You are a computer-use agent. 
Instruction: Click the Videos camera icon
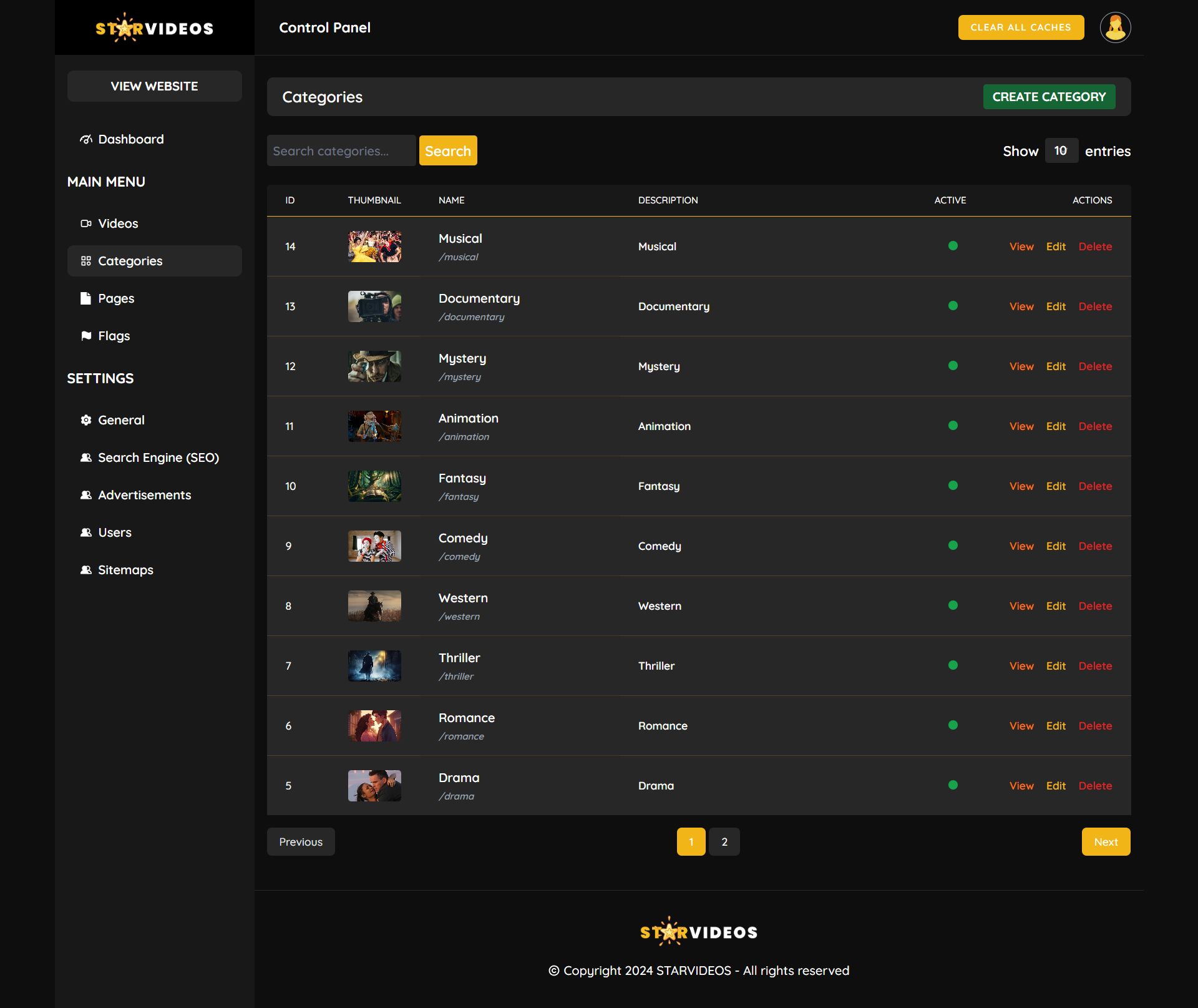(x=86, y=223)
